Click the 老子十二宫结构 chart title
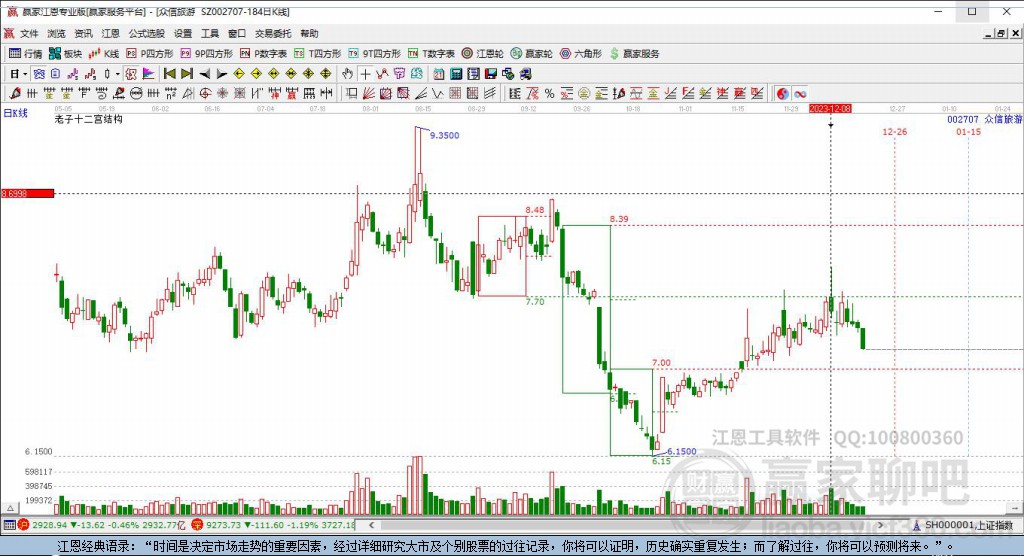 (89, 119)
